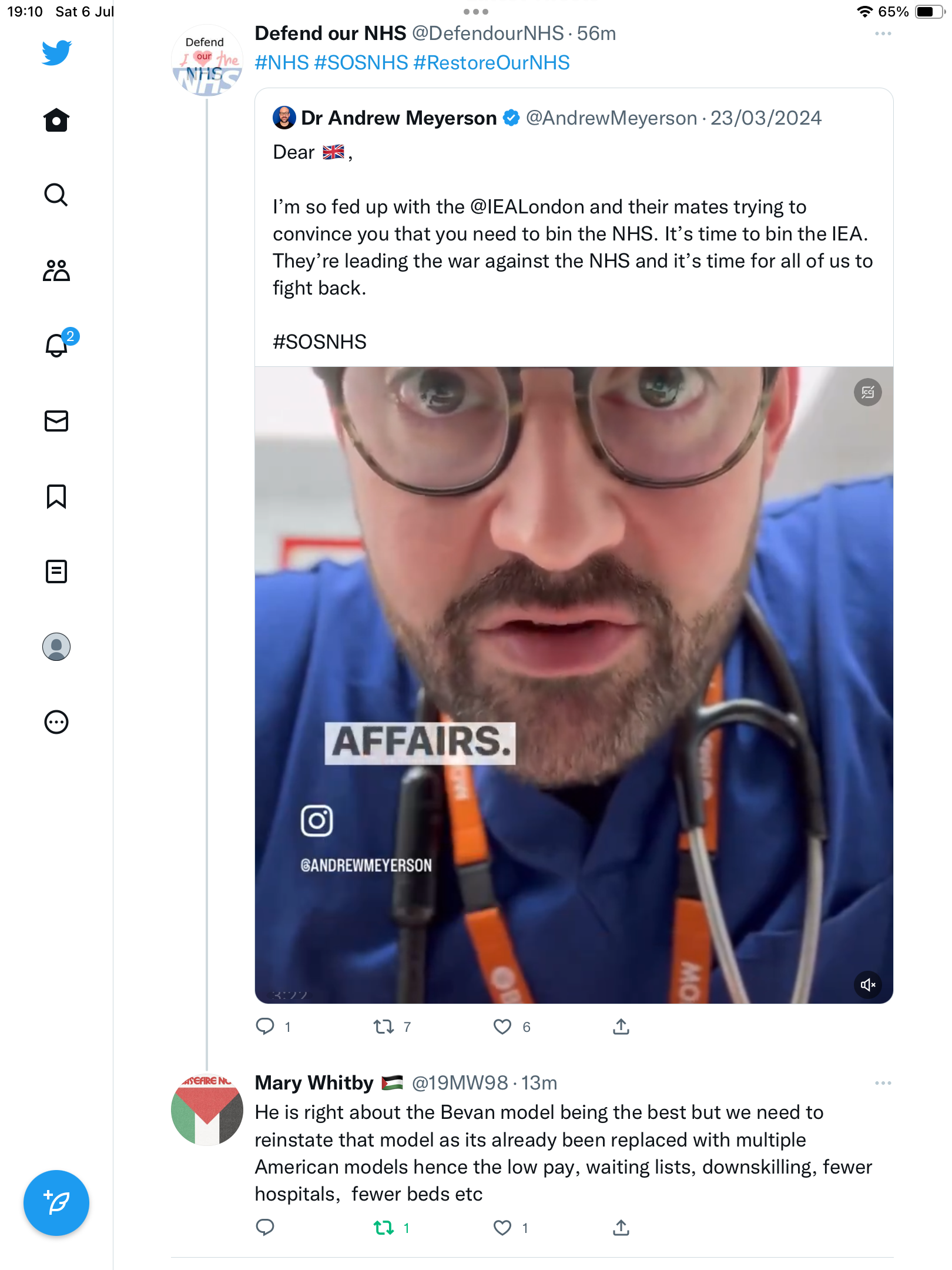Open more options for Defend our NHS tweet
Image resolution: width=952 pixels, height=1270 pixels.
[x=883, y=34]
